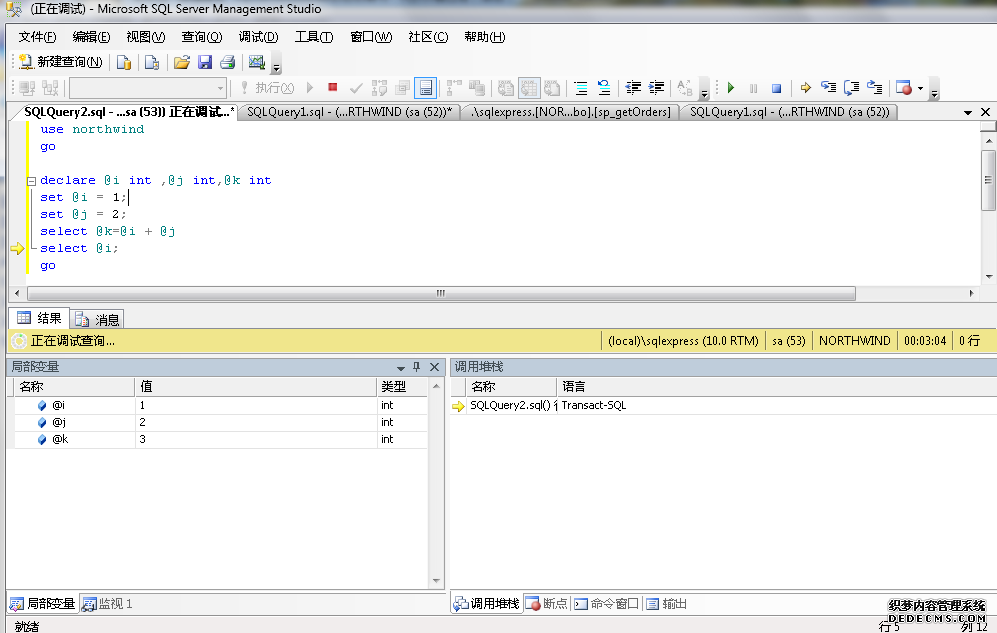Click the Print icon in the toolbar
997x633 pixels.
coord(228,62)
